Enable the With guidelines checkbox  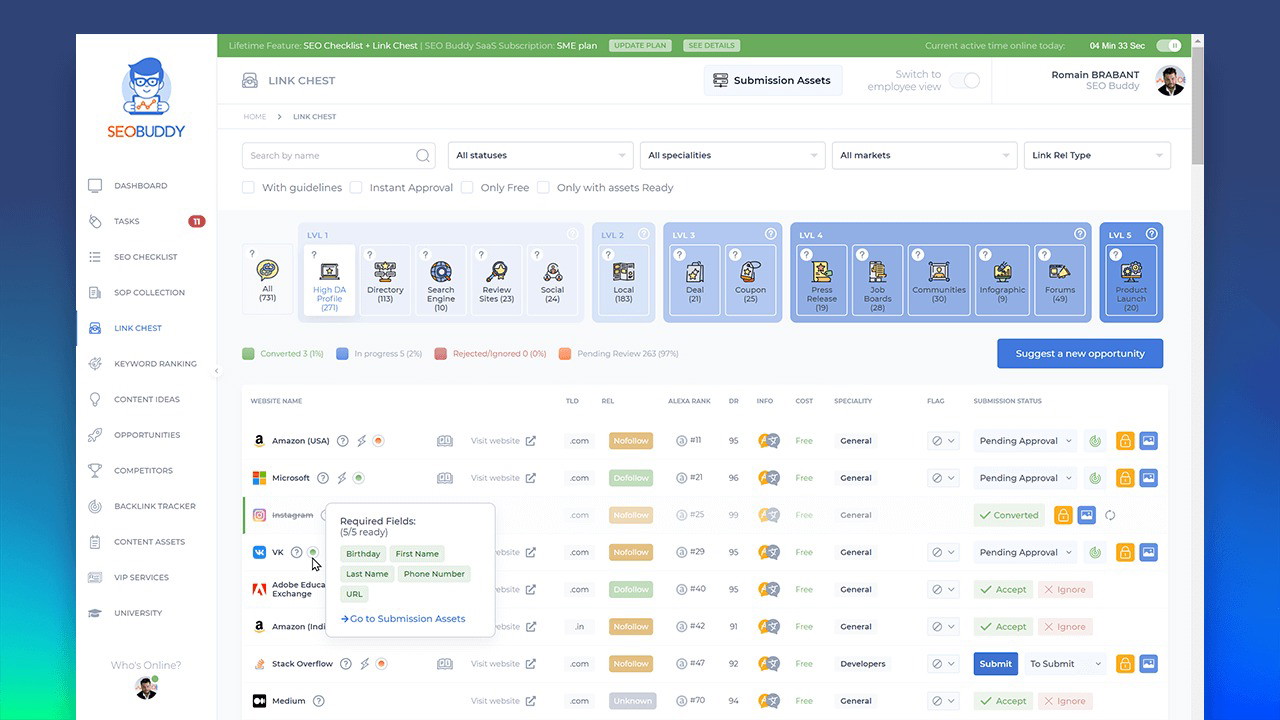[249, 188]
